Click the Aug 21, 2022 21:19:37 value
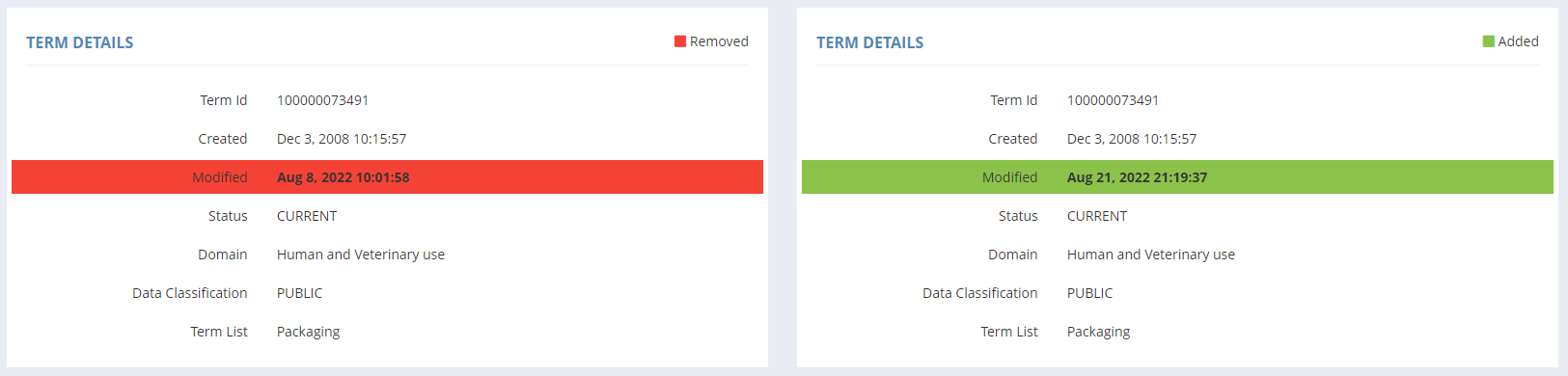 pyautogui.click(x=1138, y=177)
